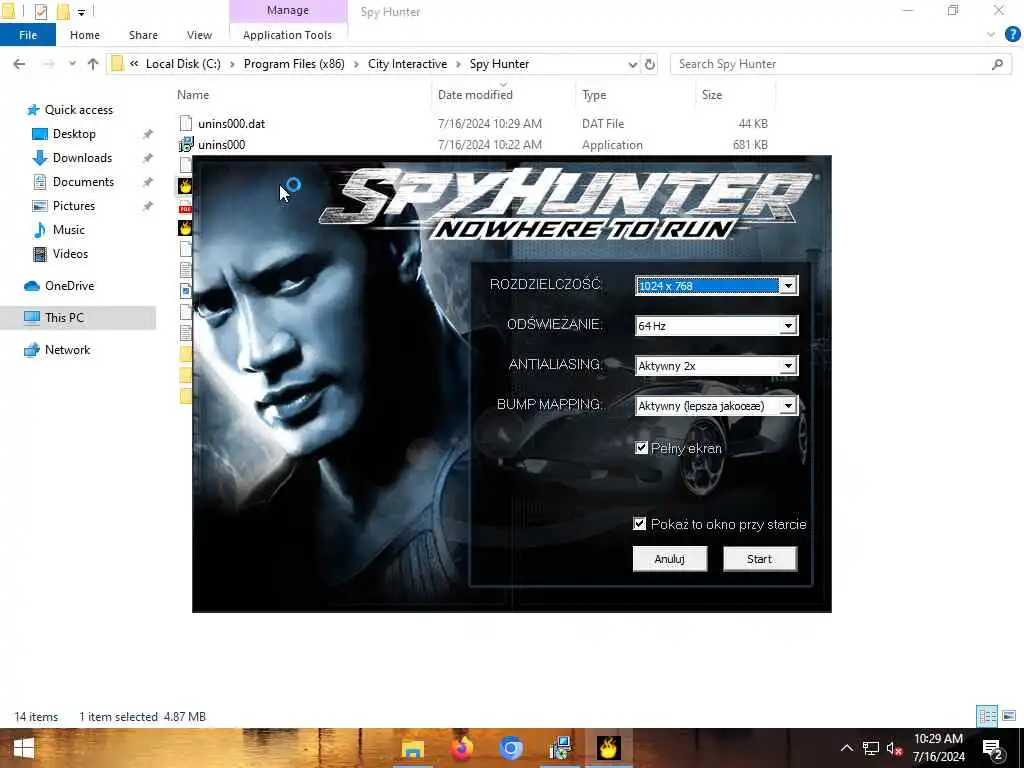Refresh the Spy Hunter folder

point(650,64)
